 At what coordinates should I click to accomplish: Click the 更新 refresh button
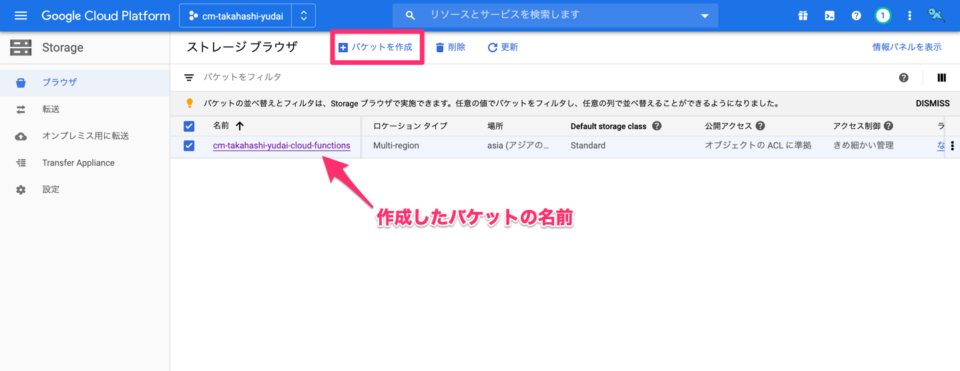click(x=503, y=47)
